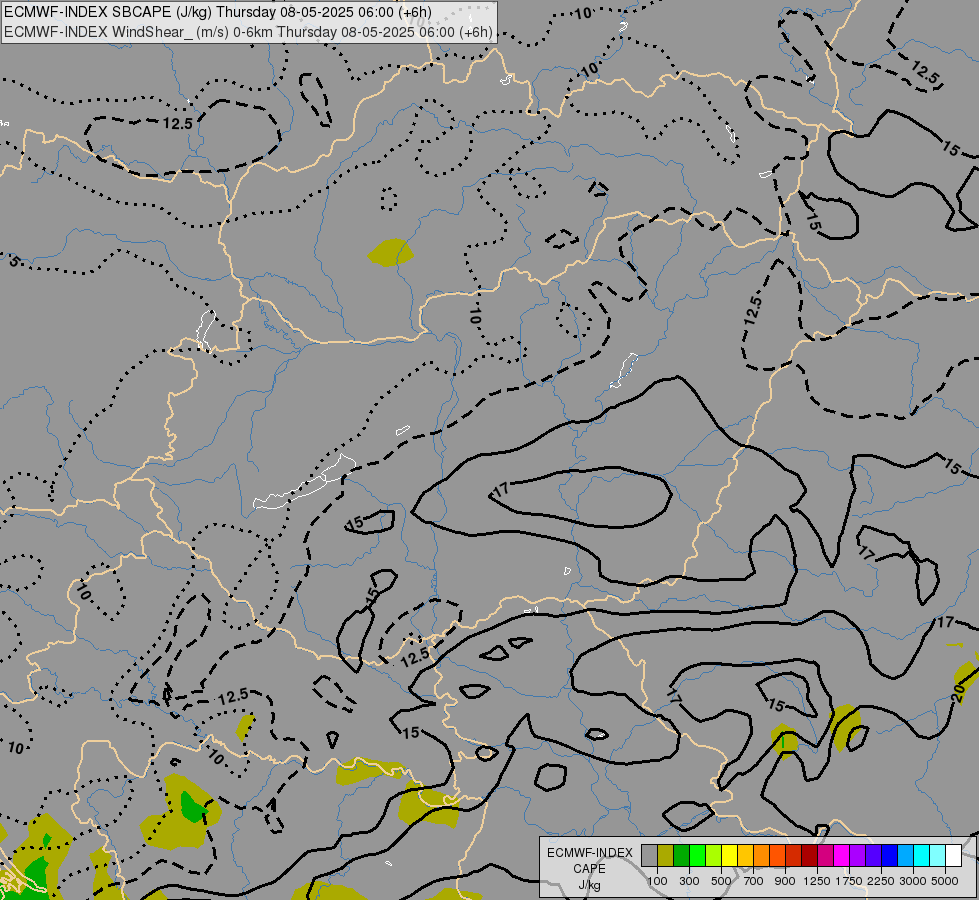Viewport: 979px width, 900px height.
Task: Select the purple swatch right of 1750
Action: [858, 855]
